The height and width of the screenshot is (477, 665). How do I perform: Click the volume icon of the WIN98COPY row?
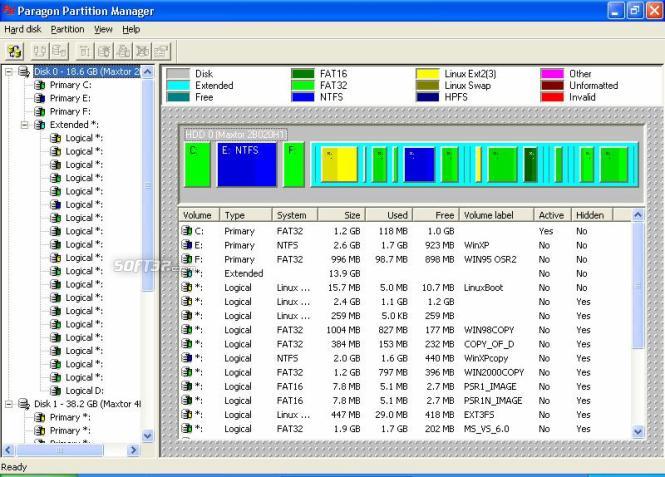[x=187, y=329]
